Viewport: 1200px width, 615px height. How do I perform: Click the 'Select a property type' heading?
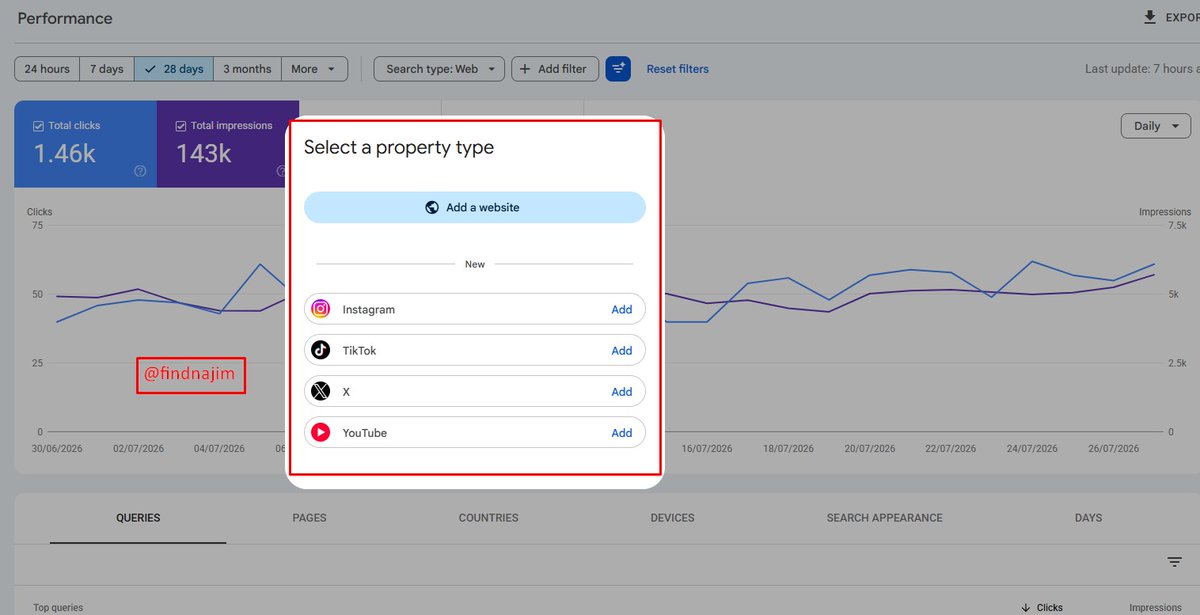[399, 147]
